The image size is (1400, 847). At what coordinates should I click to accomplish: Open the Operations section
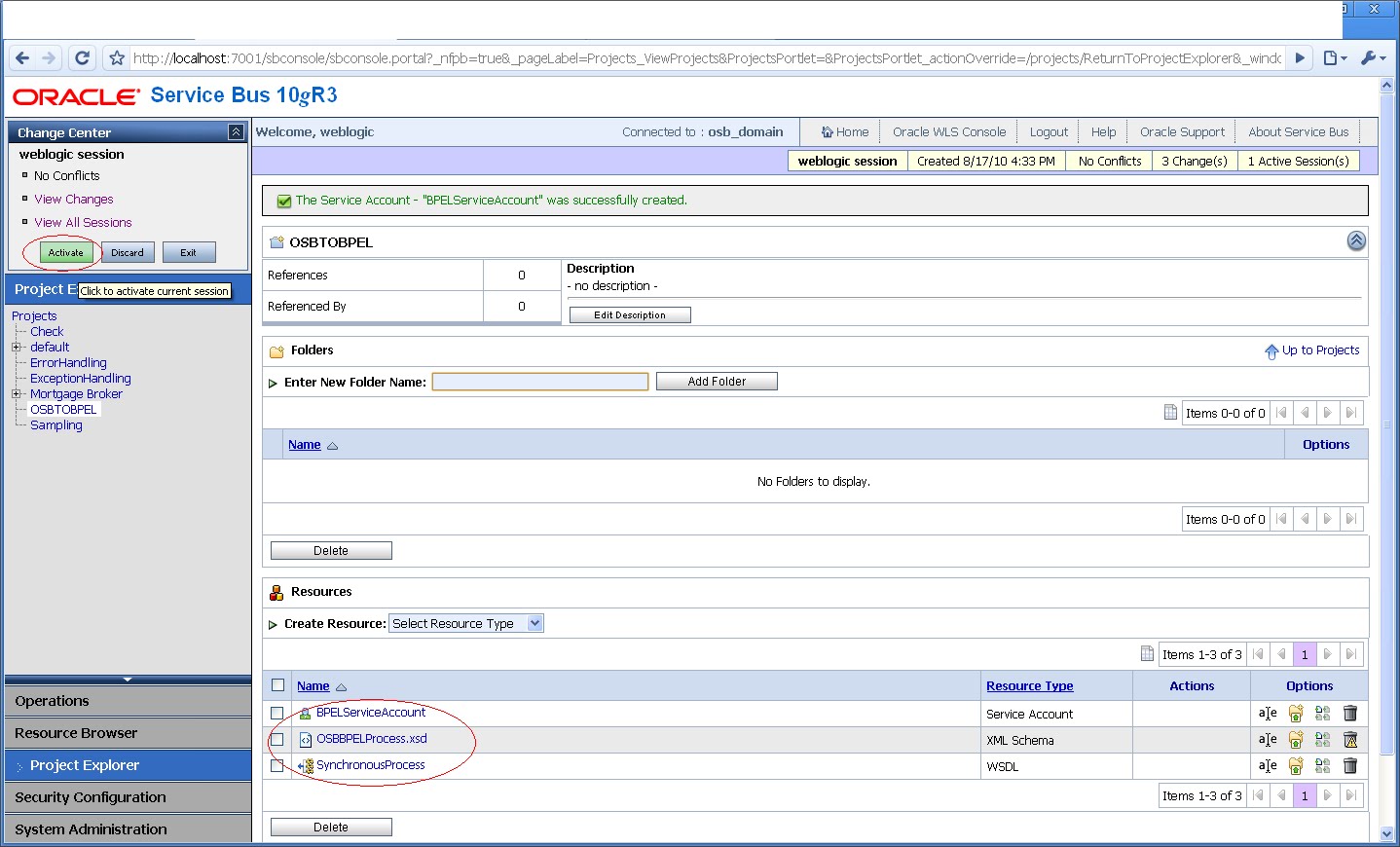pos(129,701)
